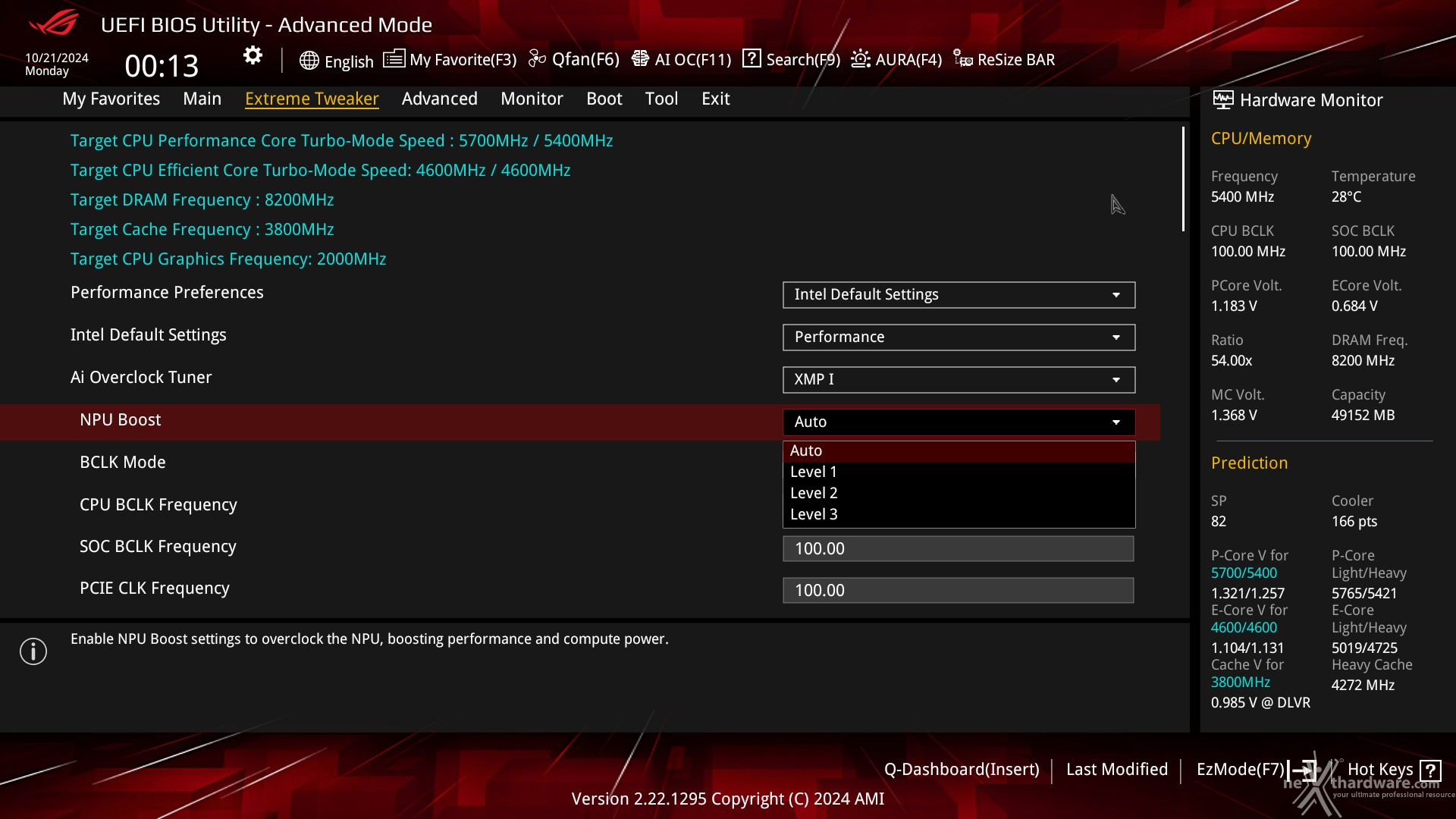Switch to My Favorites tab
This screenshot has width=1456, height=819.
coord(111,99)
